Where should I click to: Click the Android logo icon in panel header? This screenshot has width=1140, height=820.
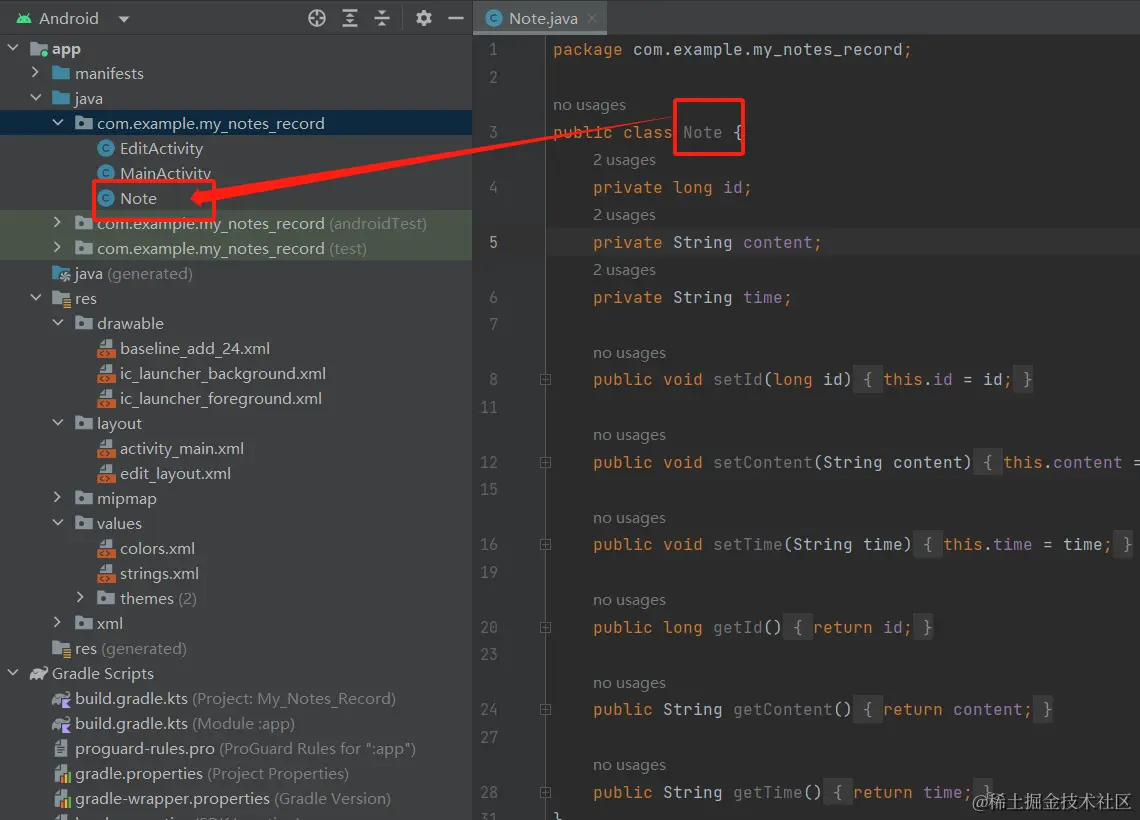tap(24, 18)
